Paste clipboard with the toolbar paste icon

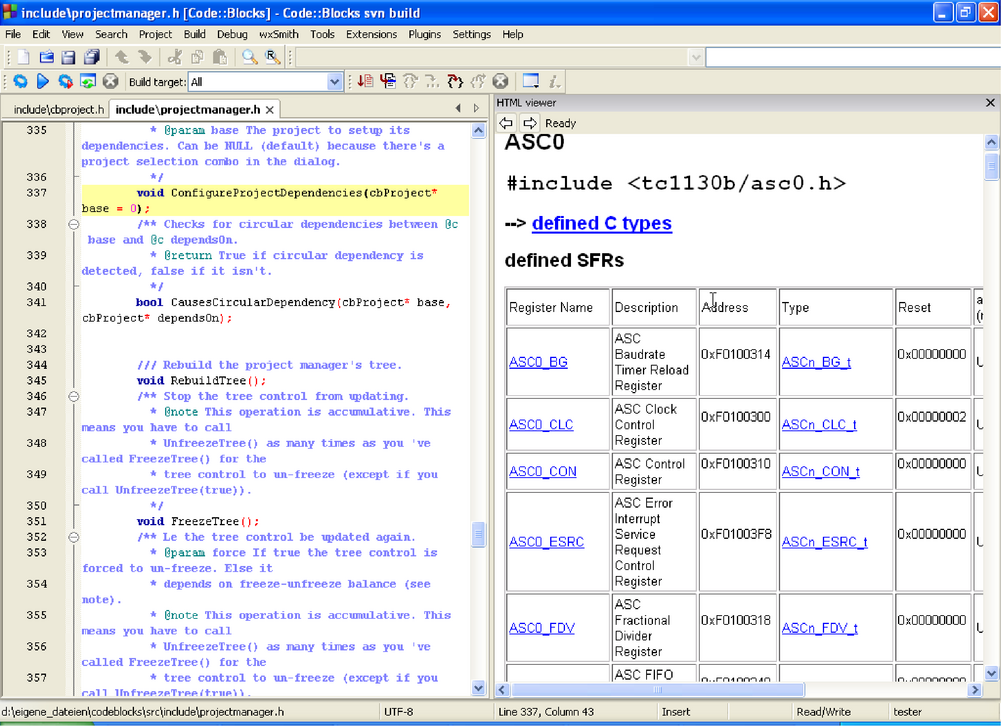[220, 58]
